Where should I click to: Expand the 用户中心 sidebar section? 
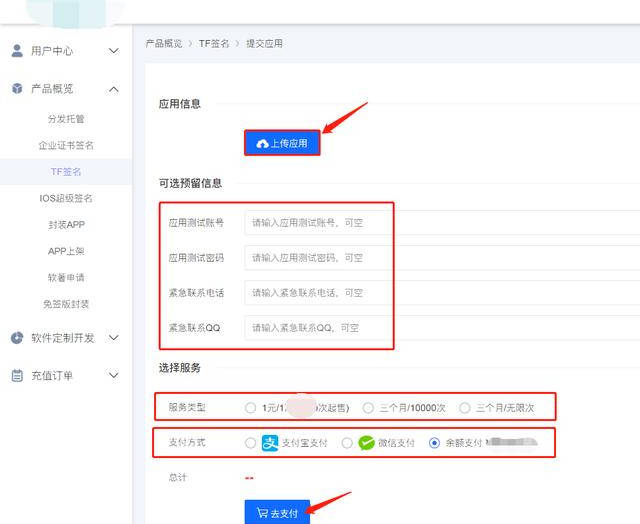point(114,50)
